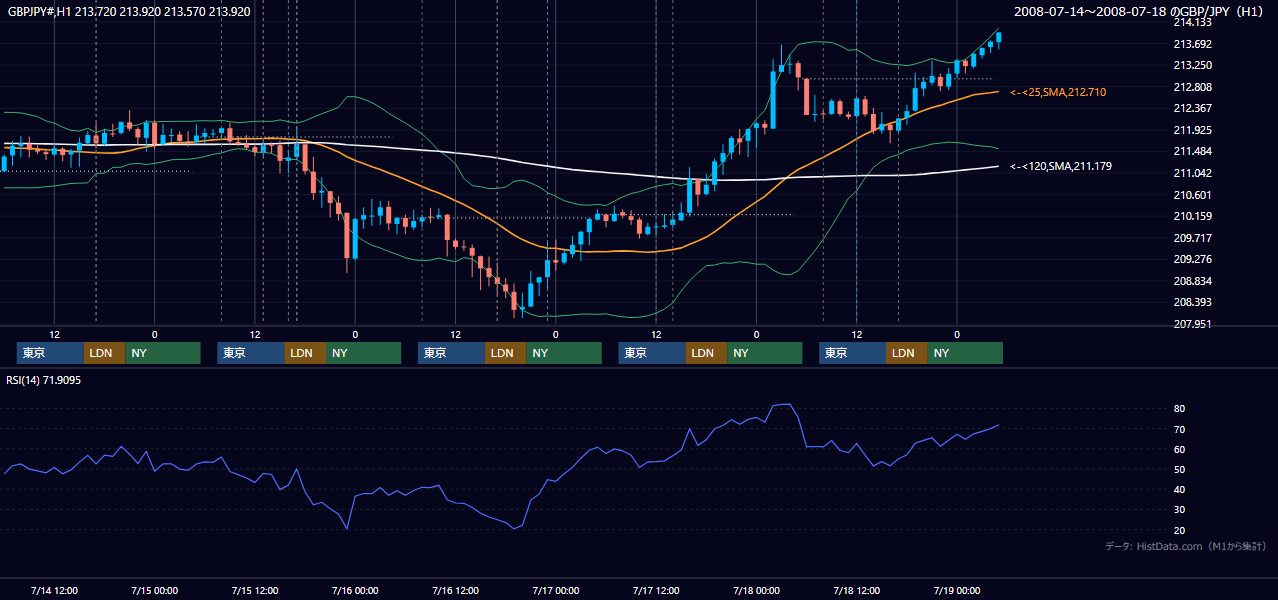Click price axis label 210.159
1278x600 pixels.
point(1192,216)
